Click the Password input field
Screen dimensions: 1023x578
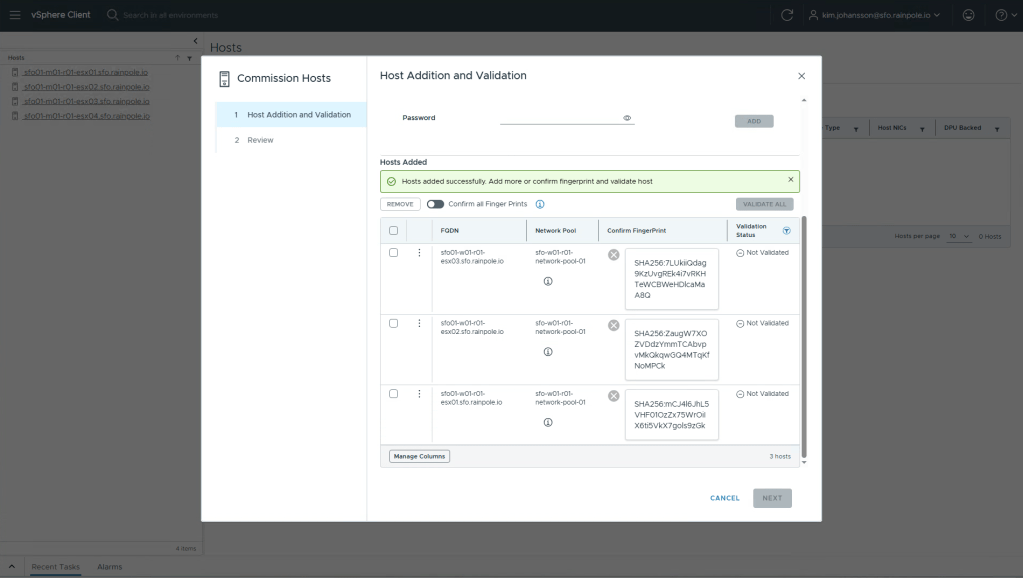point(560,117)
